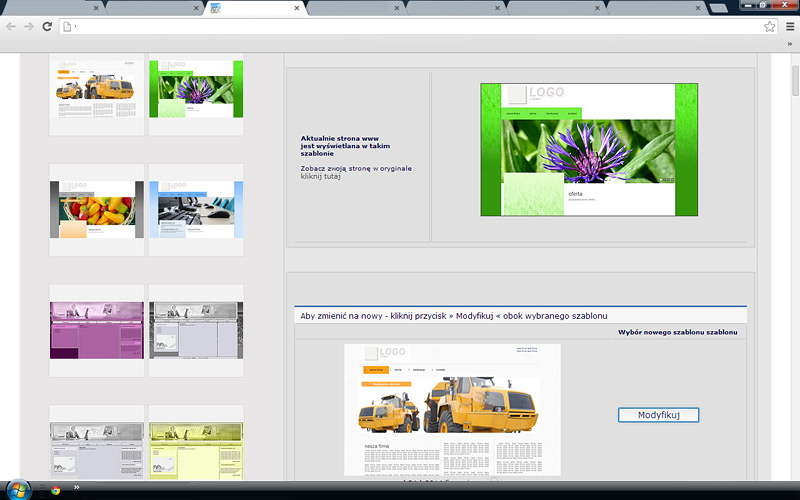Screen dimensions: 800x500
Task: Bookmark this page with the star icon
Action: point(769,26)
